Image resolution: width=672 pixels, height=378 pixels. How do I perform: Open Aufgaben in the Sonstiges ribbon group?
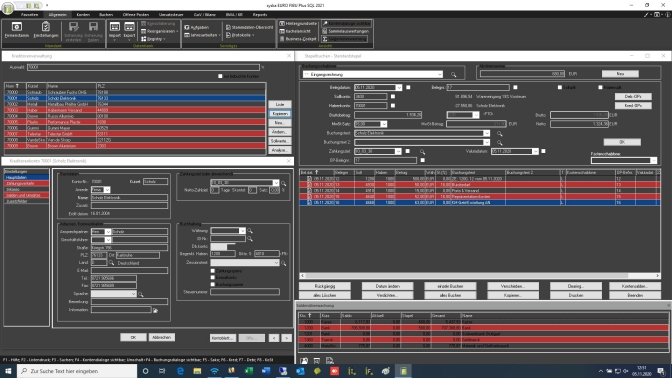[x=197, y=27]
